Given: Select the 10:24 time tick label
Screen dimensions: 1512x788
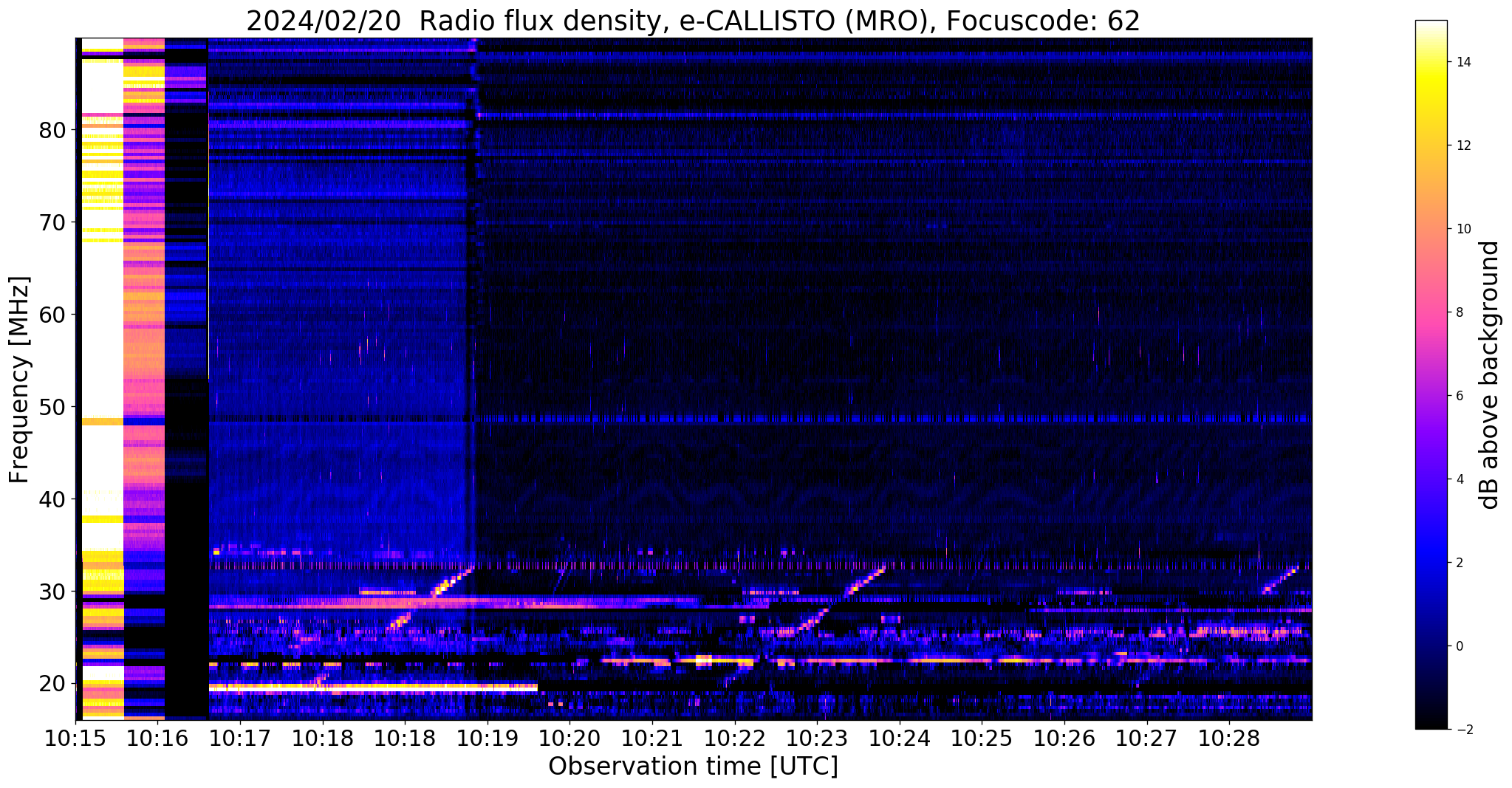Looking at the screenshot, I should (x=899, y=739).
